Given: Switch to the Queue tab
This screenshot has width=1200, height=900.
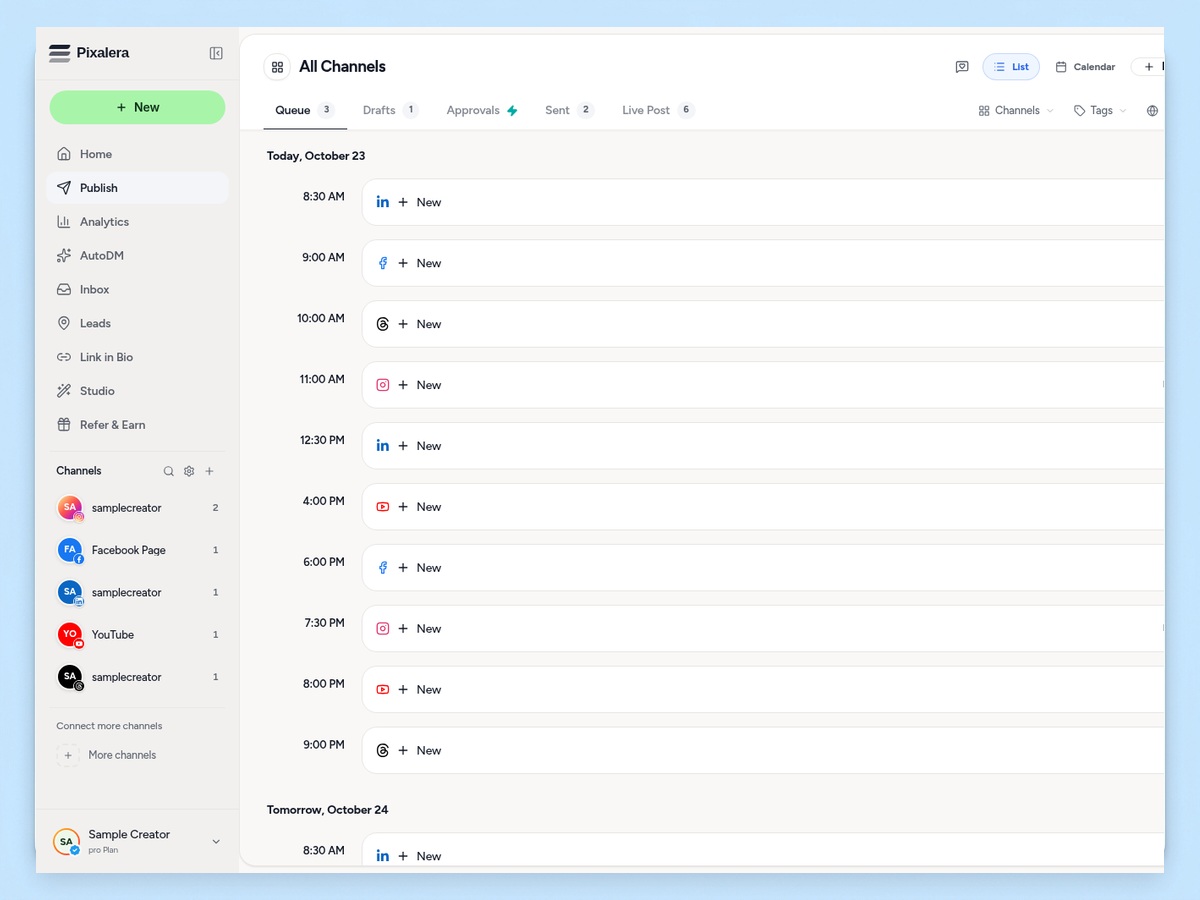Looking at the screenshot, I should point(305,110).
